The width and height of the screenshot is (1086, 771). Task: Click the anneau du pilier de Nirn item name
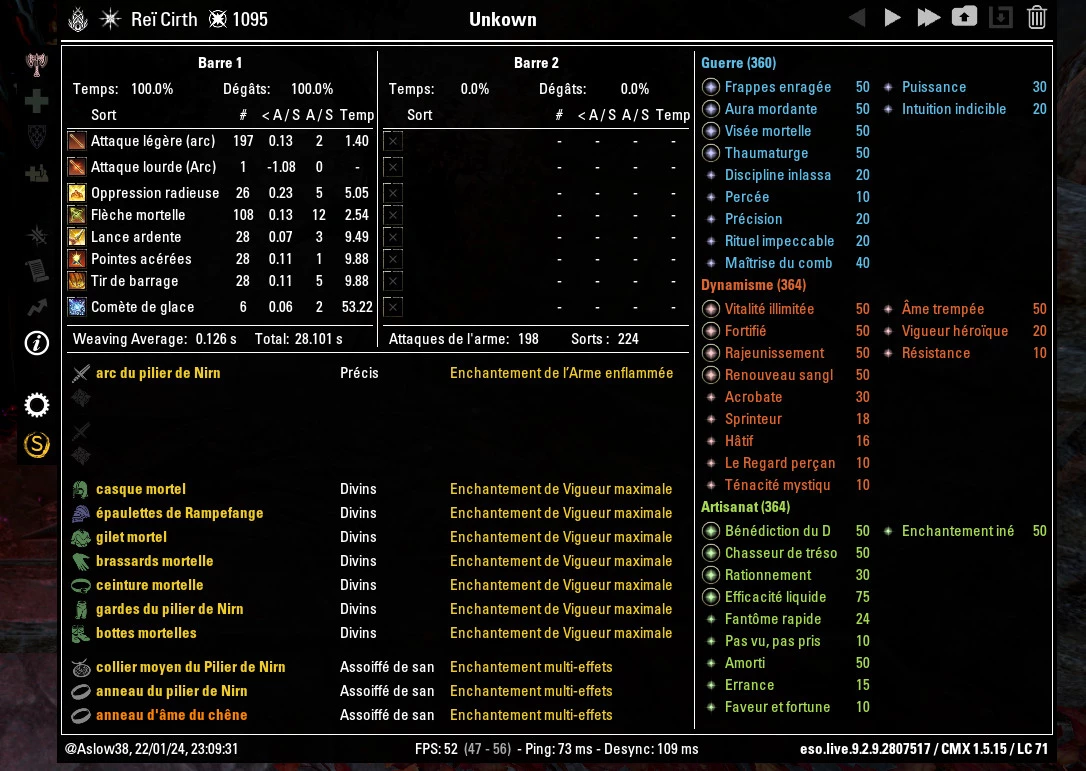(172, 691)
